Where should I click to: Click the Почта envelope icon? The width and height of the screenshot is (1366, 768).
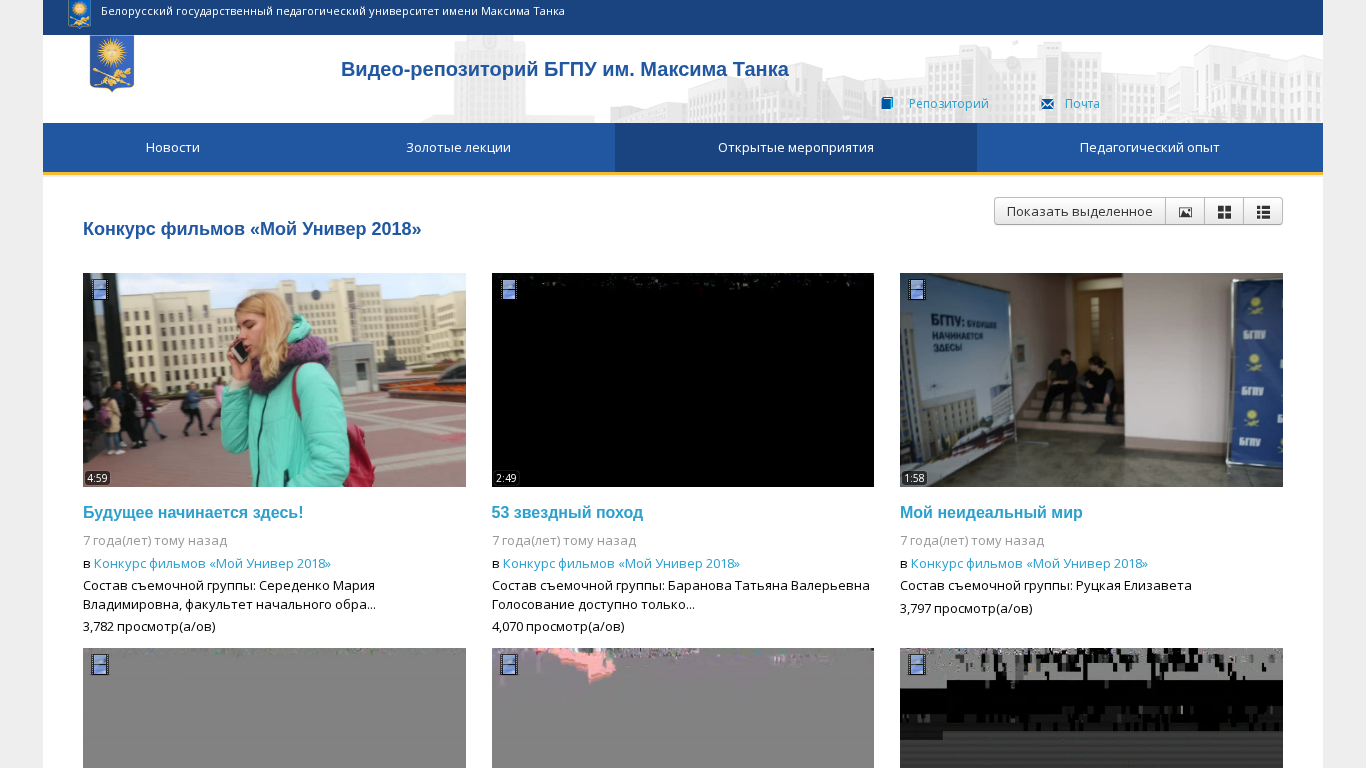(1047, 104)
